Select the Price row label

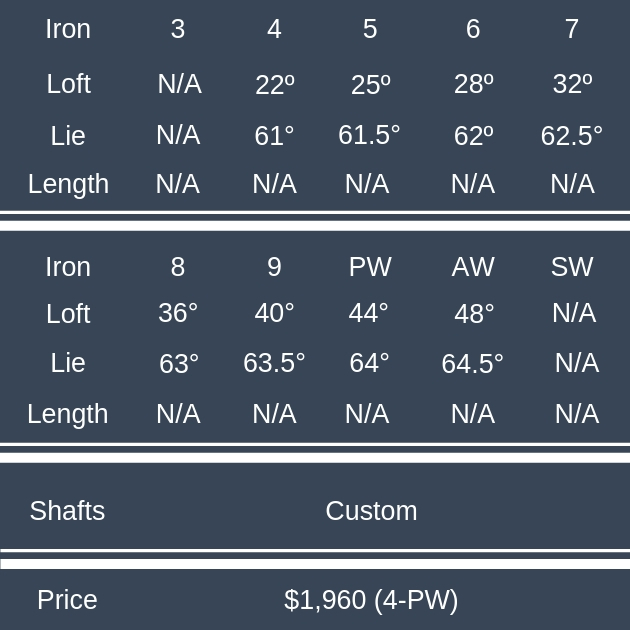click(67, 600)
